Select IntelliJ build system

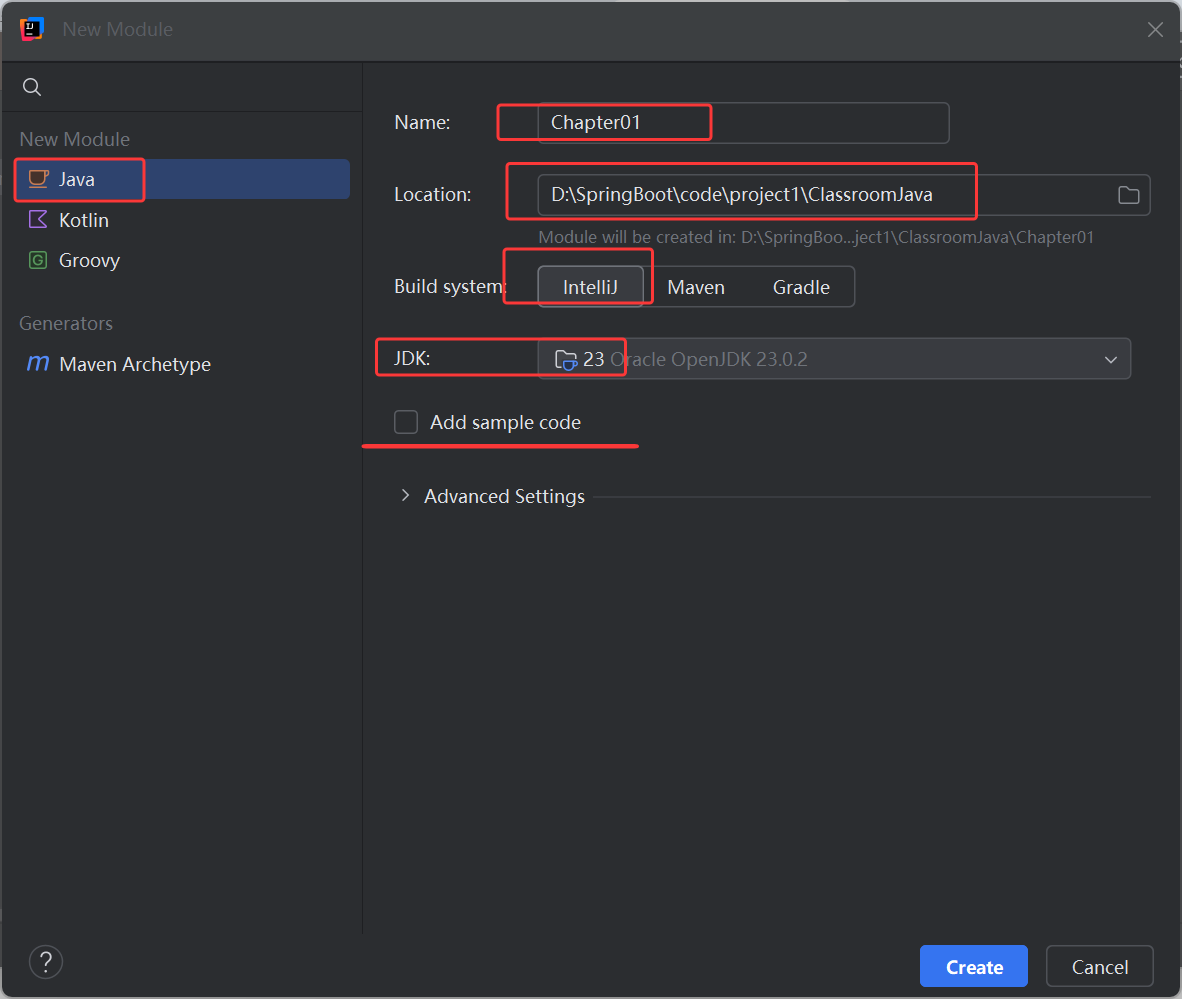[x=590, y=287]
